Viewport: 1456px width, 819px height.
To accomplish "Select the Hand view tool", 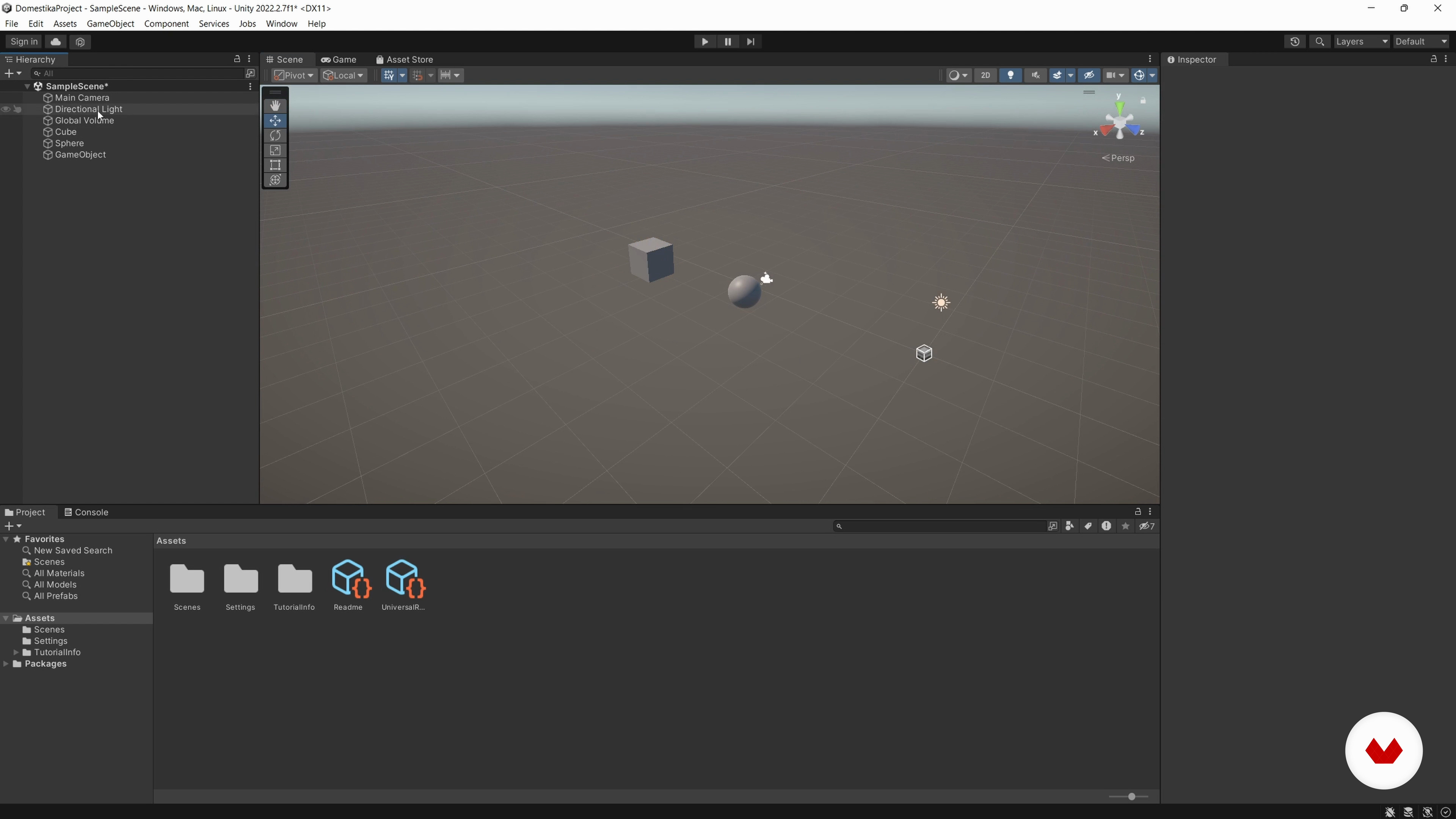I will (275, 106).
